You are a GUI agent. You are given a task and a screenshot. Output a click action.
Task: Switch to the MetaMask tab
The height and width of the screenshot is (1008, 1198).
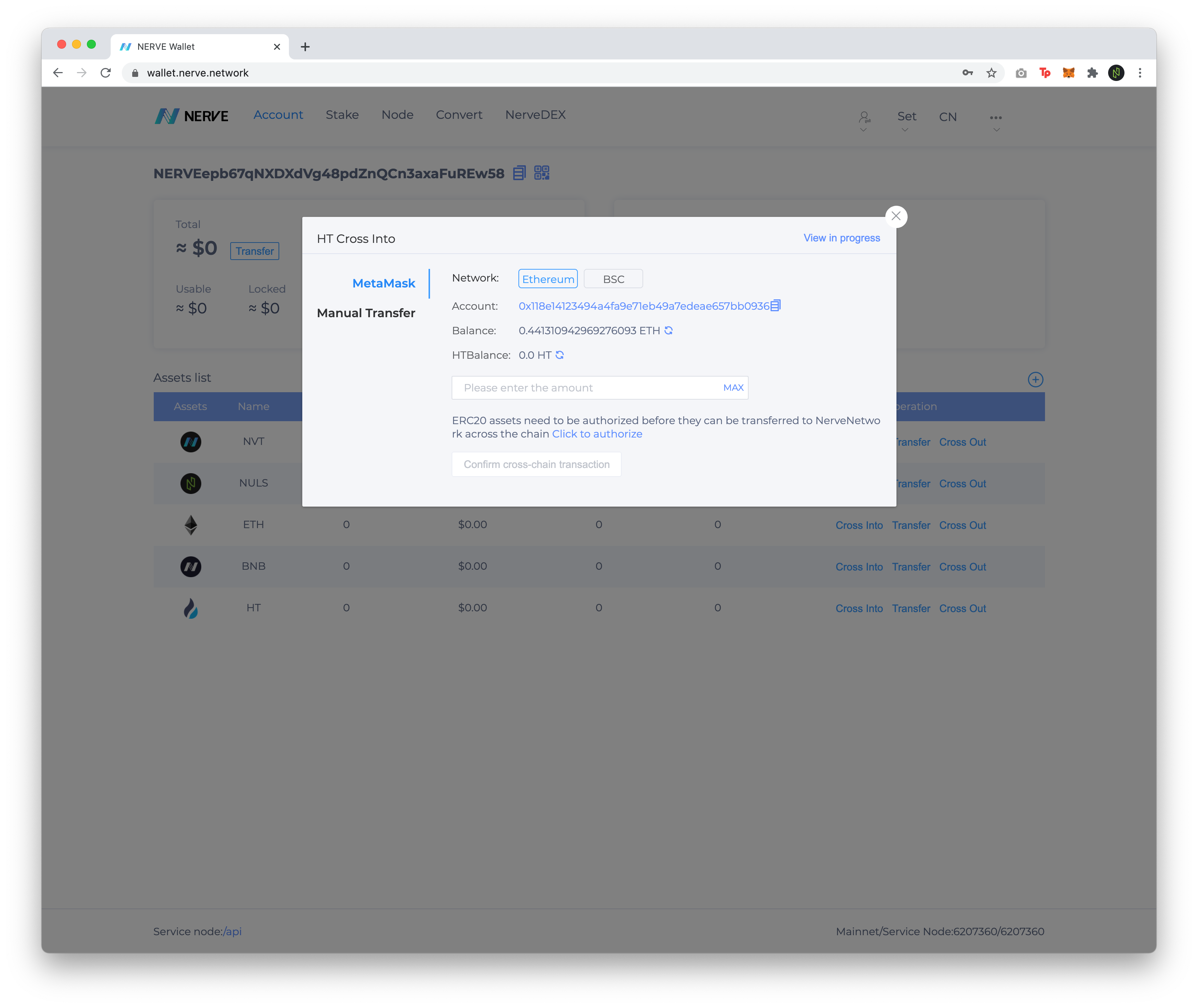point(383,283)
